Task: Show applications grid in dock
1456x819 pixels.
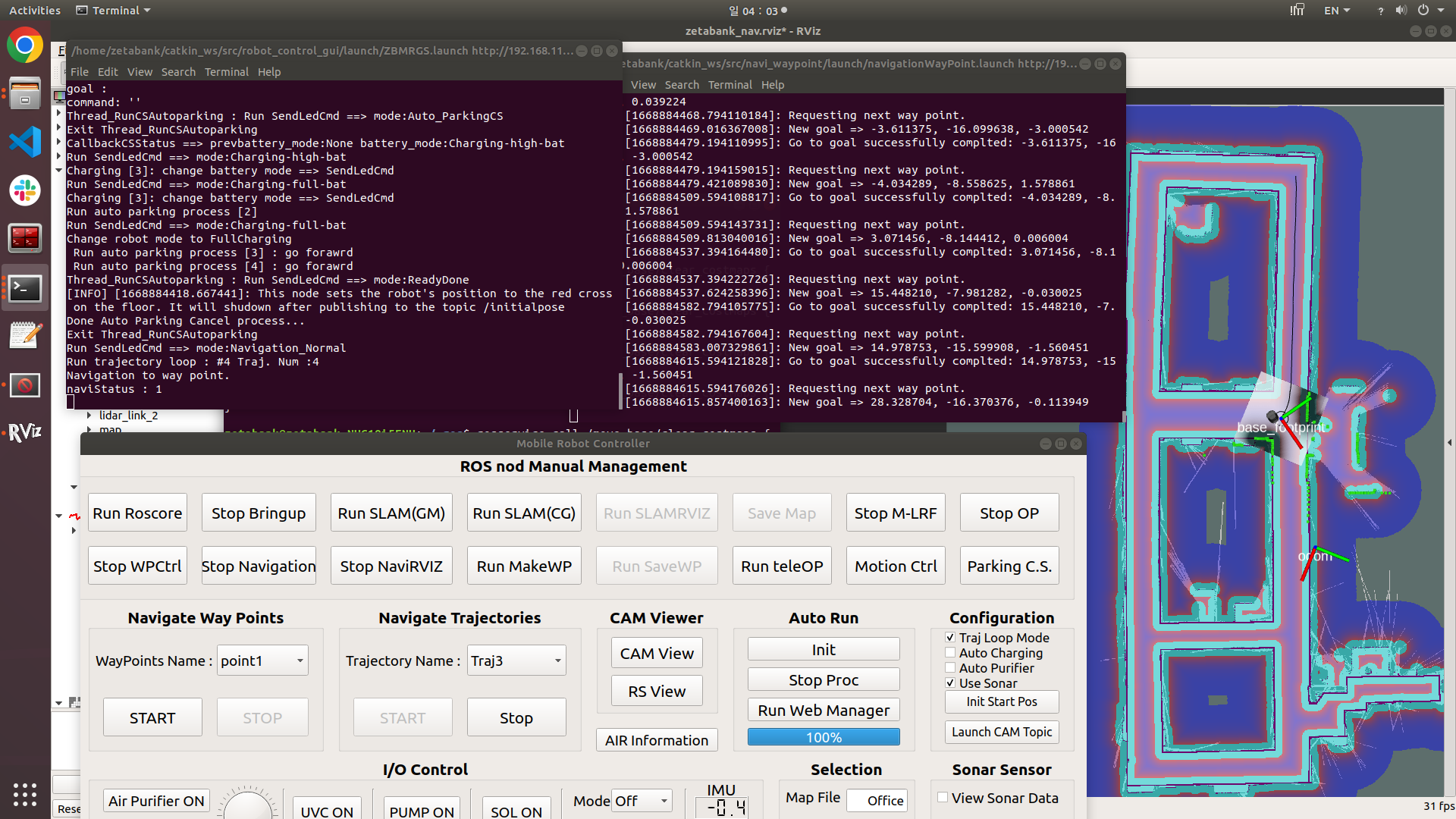Action: (x=25, y=794)
